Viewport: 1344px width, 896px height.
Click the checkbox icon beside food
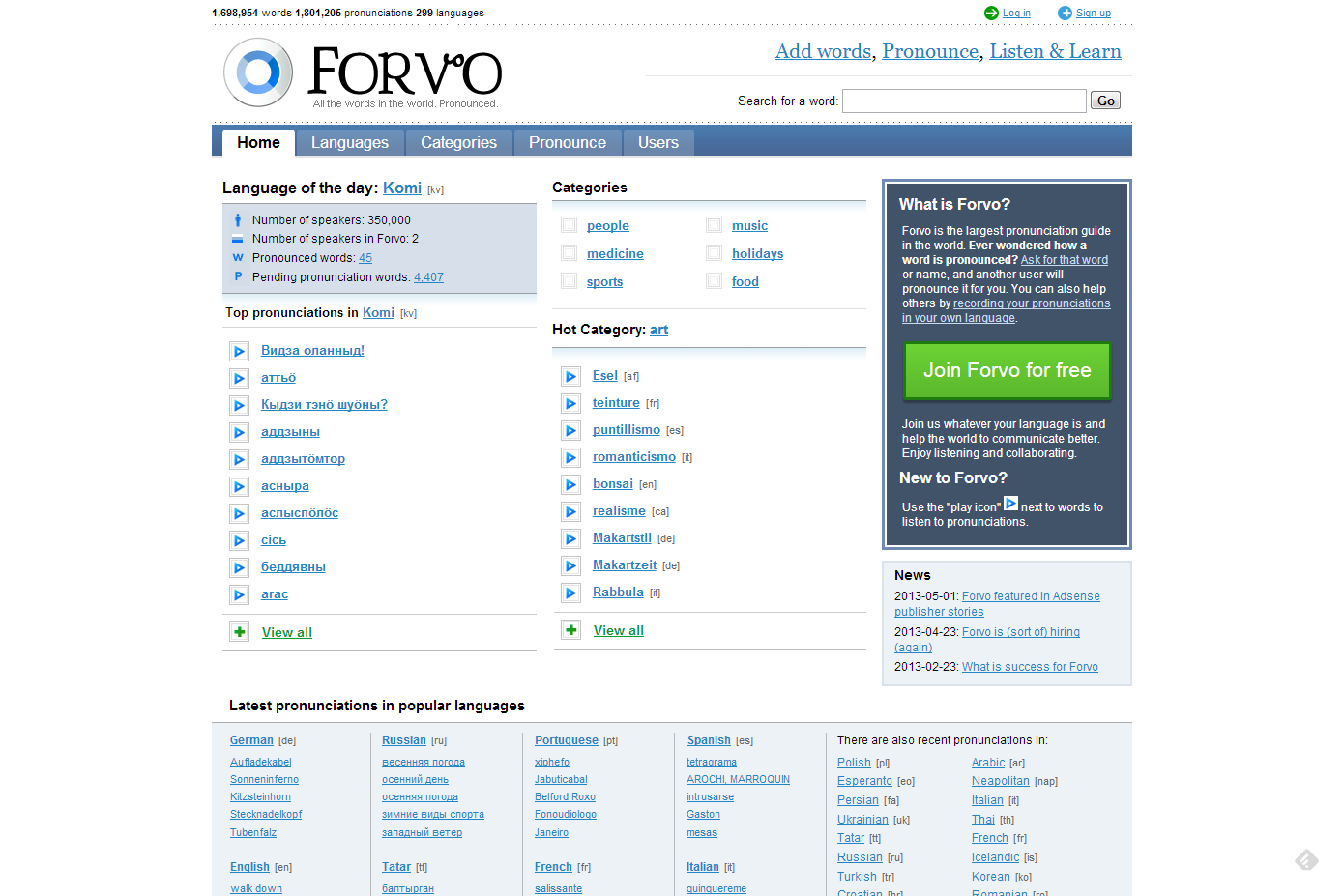tap(714, 281)
